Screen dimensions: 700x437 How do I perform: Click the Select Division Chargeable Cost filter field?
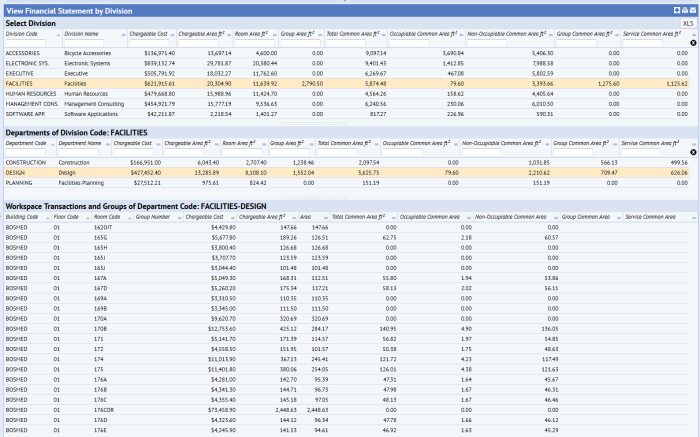click(151, 44)
